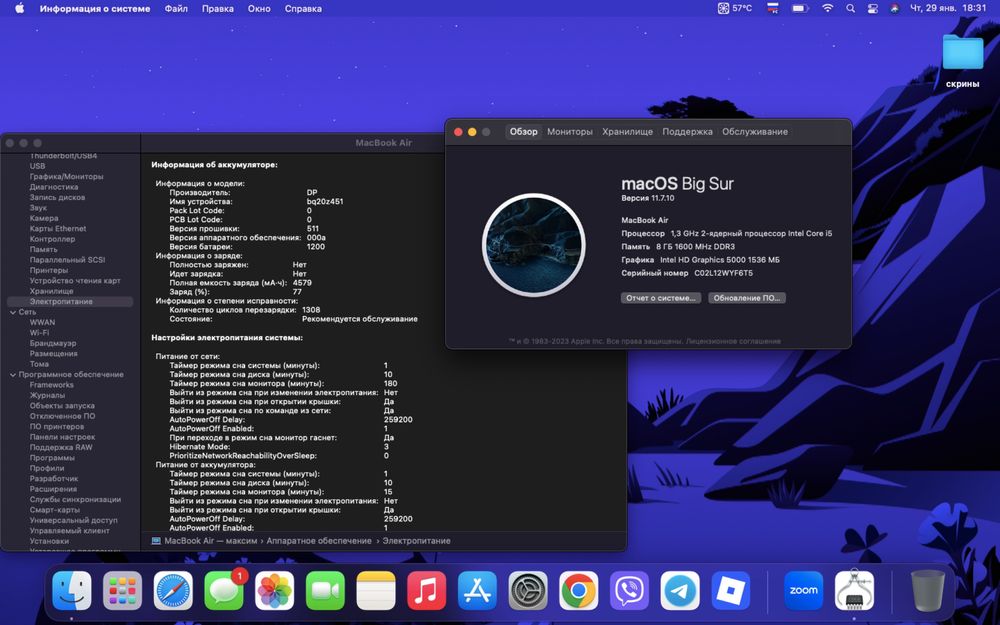Open the Wi-Fi menu bar icon
The image size is (1000, 625).
[x=827, y=8]
